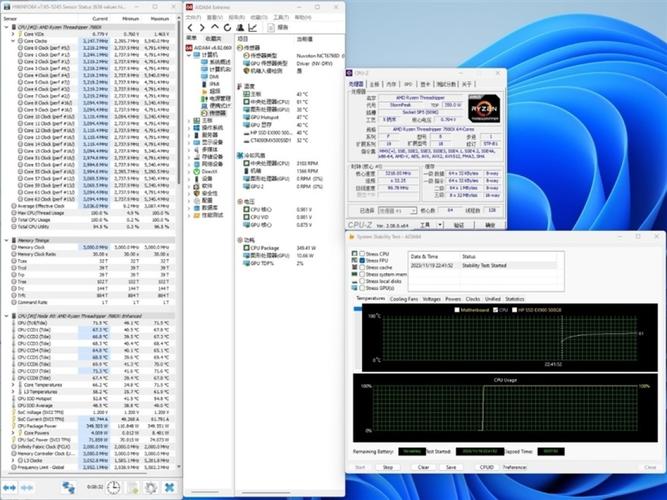This screenshot has width=667, height=500.
Task: Expand HWiNFO Core Powers group
Action: pyautogui.click(x=13, y=433)
